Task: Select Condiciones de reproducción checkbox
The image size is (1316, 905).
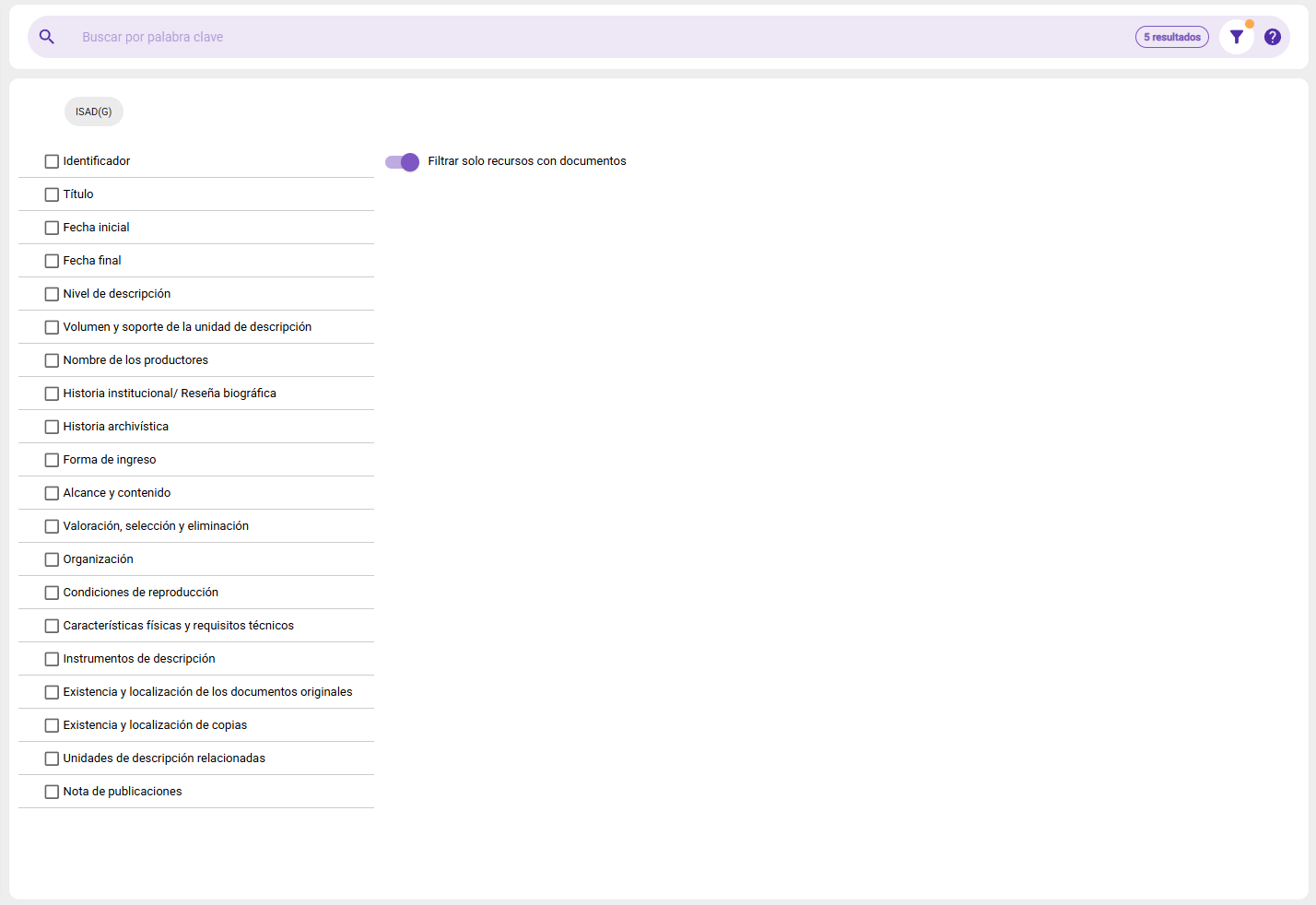Action: 52,593
